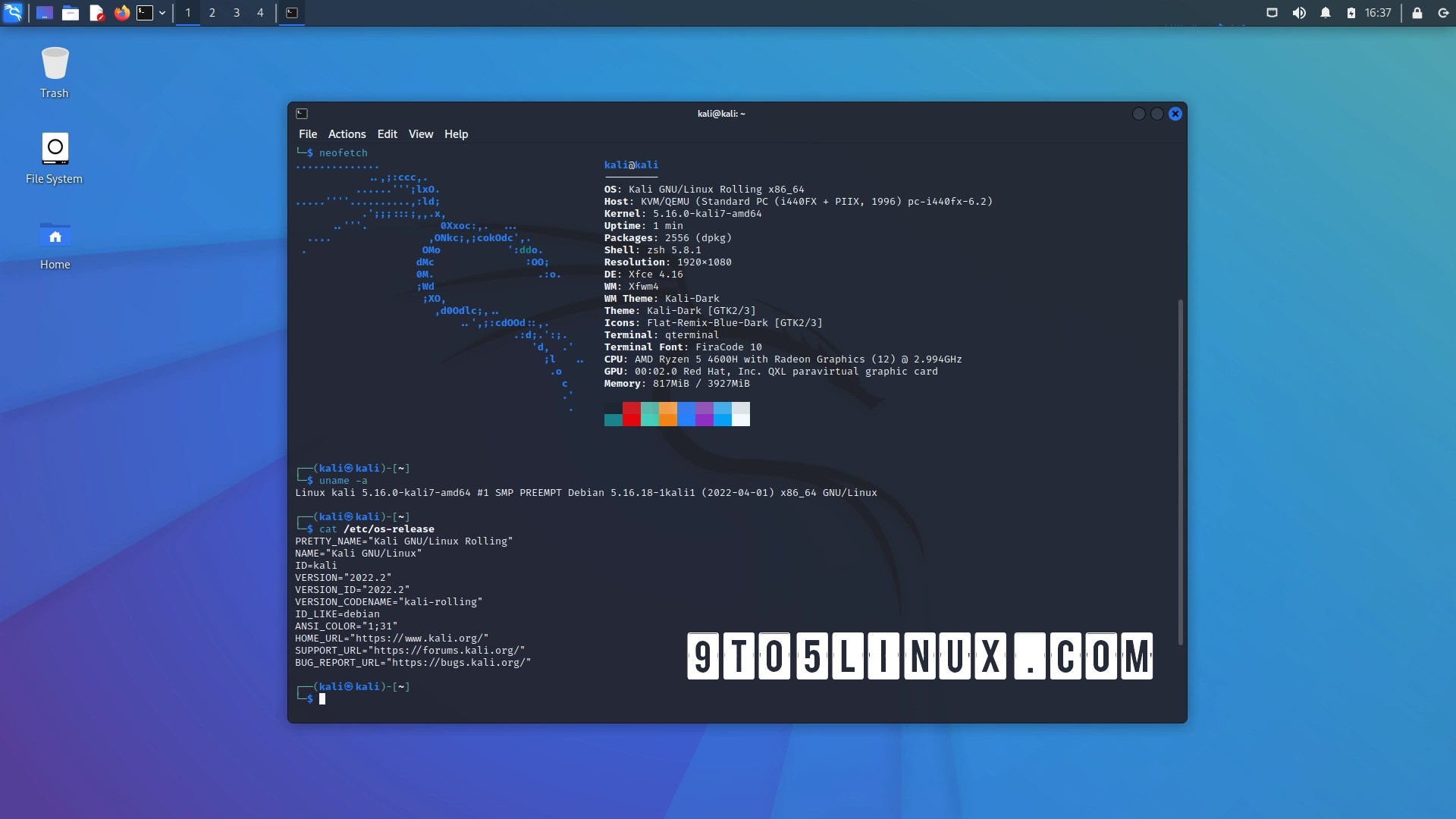The height and width of the screenshot is (819, 1456).
Task: Launch Firefox from the top panel
Action: point(121,13)
